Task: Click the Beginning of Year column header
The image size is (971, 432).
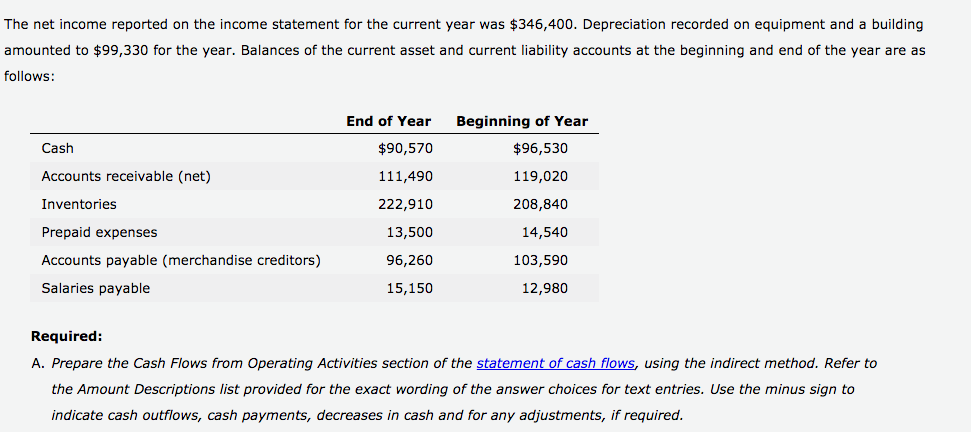Action: 522,121
